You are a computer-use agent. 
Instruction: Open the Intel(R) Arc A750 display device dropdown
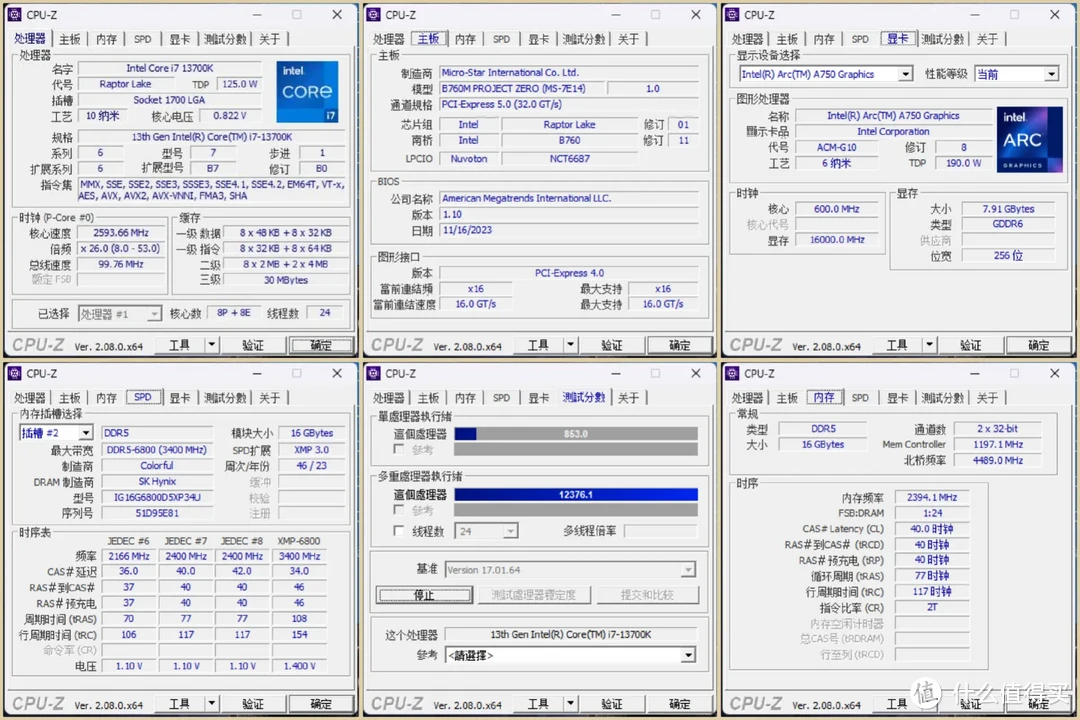[826, 74]
